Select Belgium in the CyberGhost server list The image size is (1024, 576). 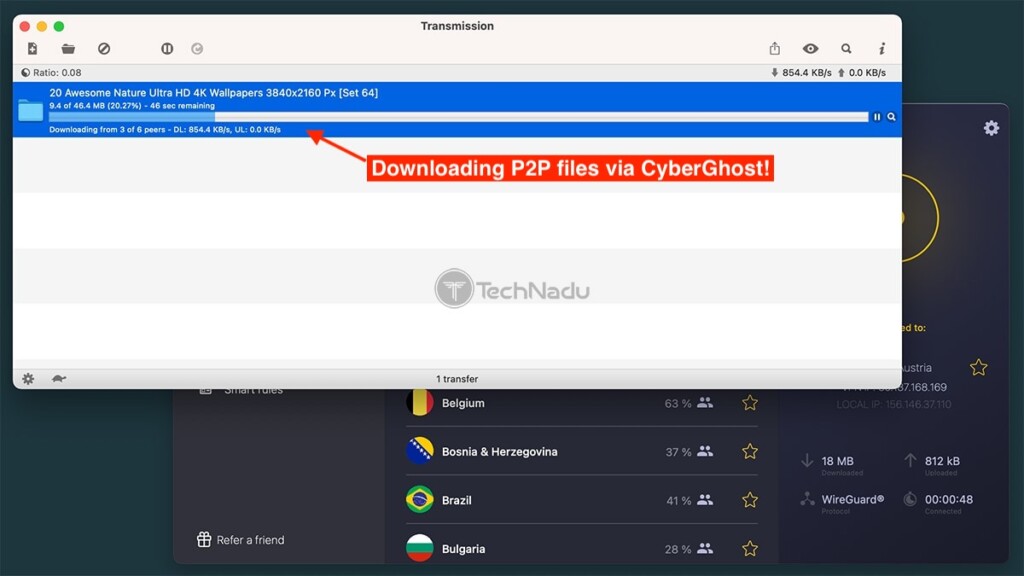pyautogui.click(x=581, y=403)
